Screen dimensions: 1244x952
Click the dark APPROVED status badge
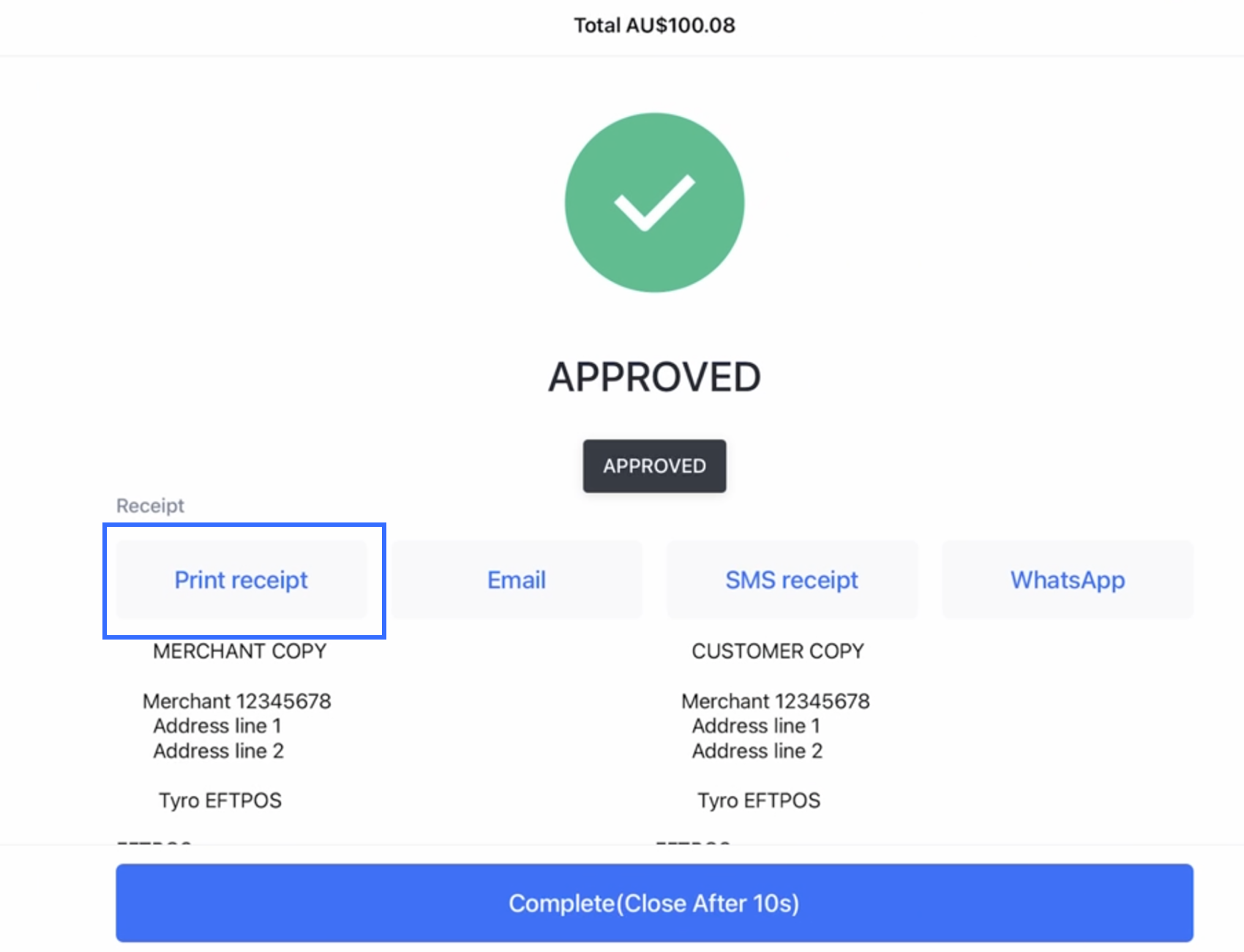[x=654, y=466]
